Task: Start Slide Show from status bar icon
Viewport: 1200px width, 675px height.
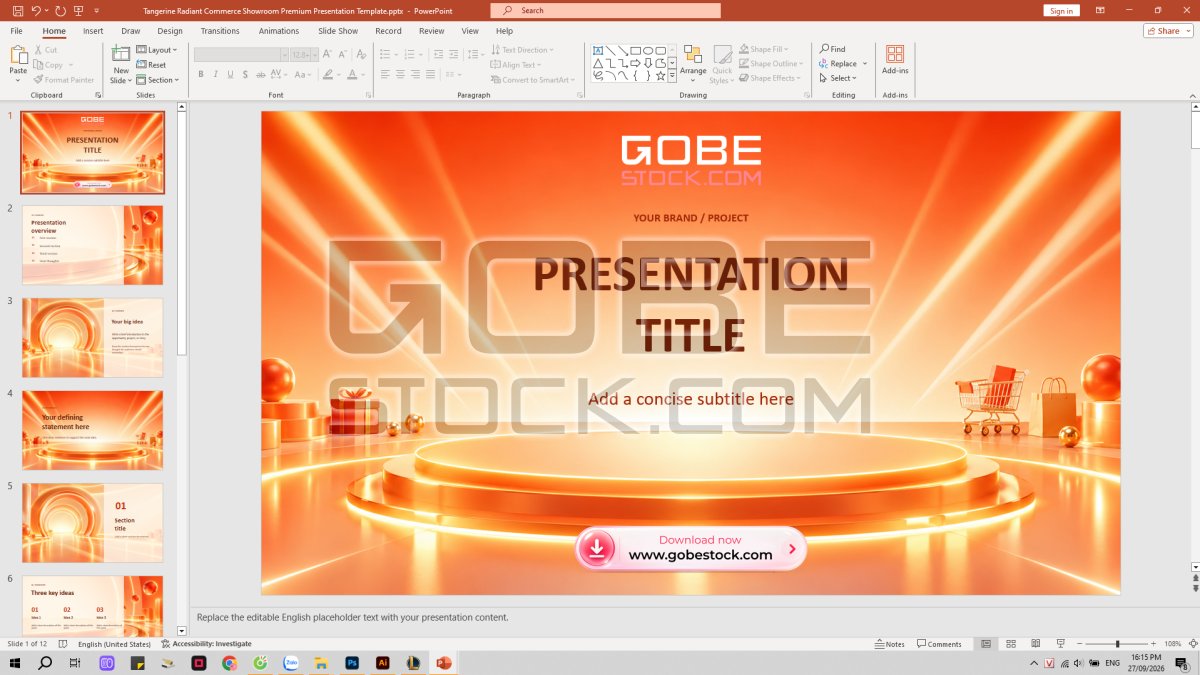Action: (1060, 644)
